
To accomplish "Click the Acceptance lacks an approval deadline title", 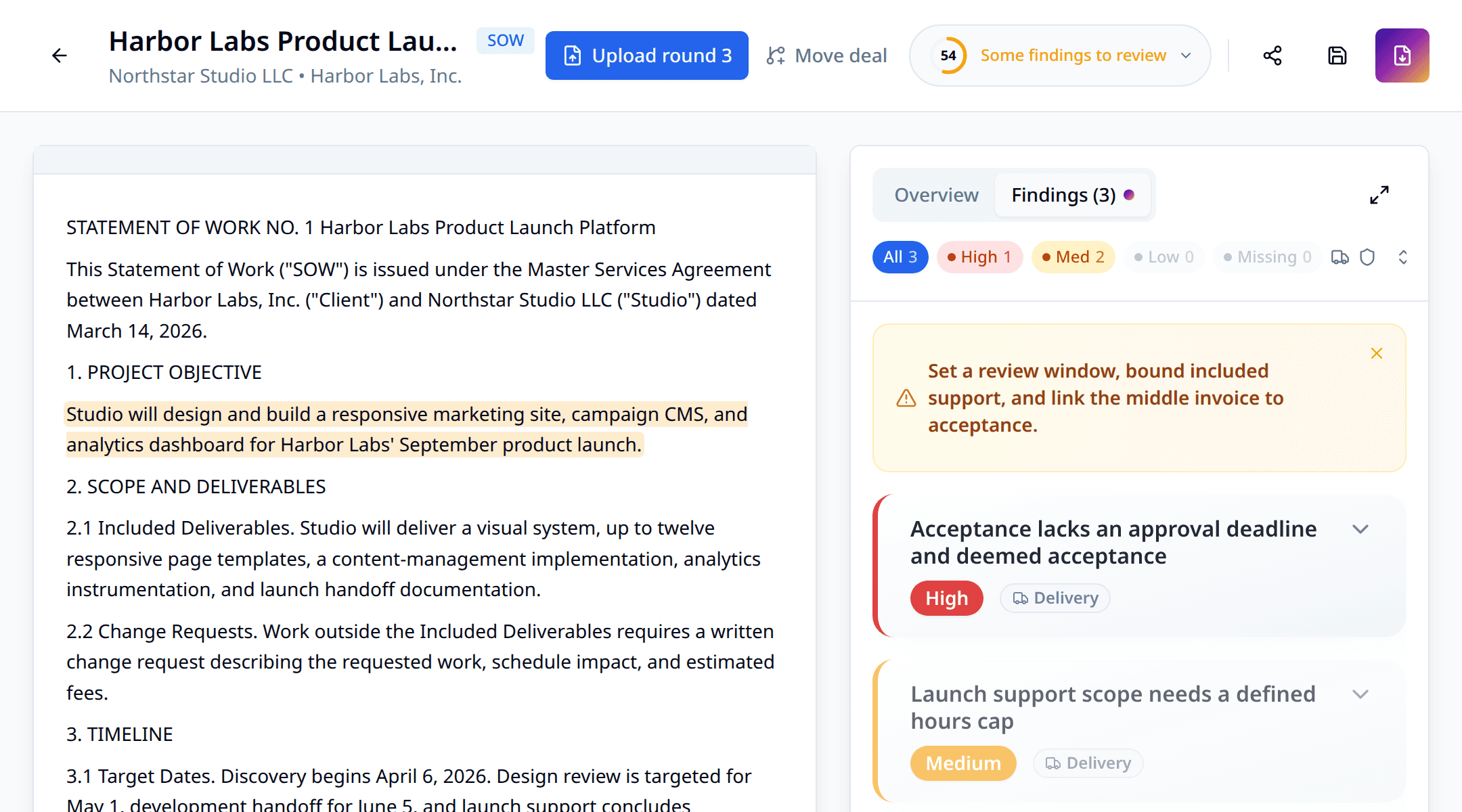I will pyautogui.click(x=1113, y=543).
